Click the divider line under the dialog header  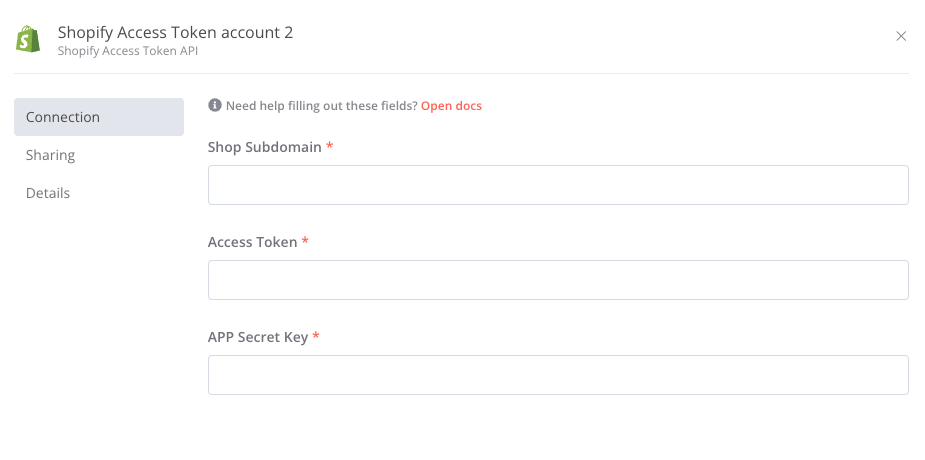coord(461,73)
